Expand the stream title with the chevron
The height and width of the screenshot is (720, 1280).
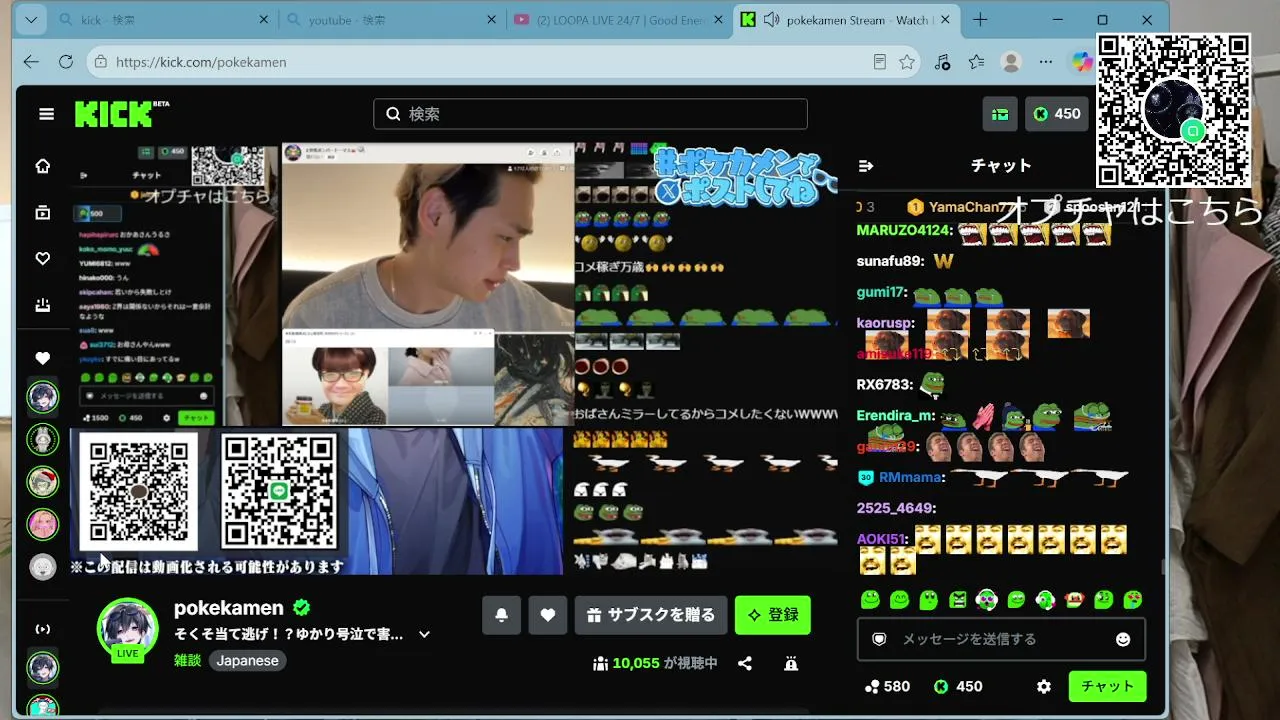424,634
